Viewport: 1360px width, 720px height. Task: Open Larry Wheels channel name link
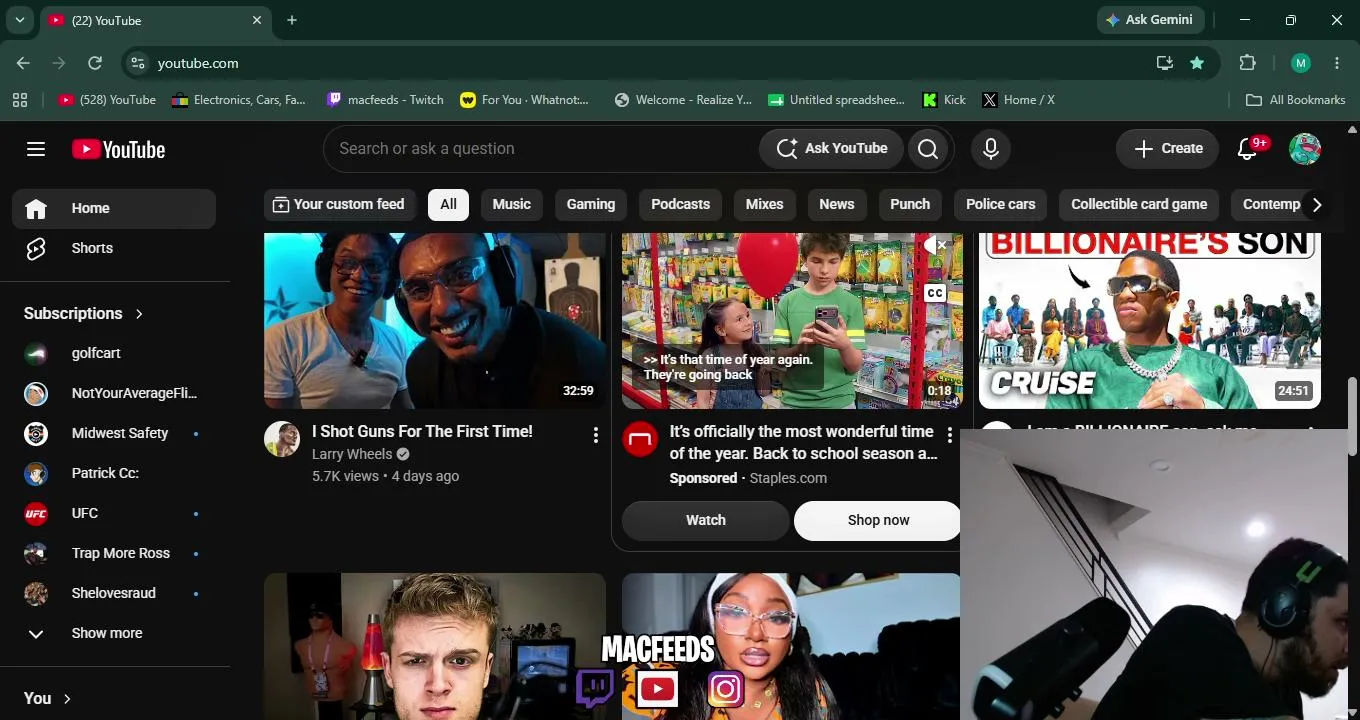click(x=352, y=454)
